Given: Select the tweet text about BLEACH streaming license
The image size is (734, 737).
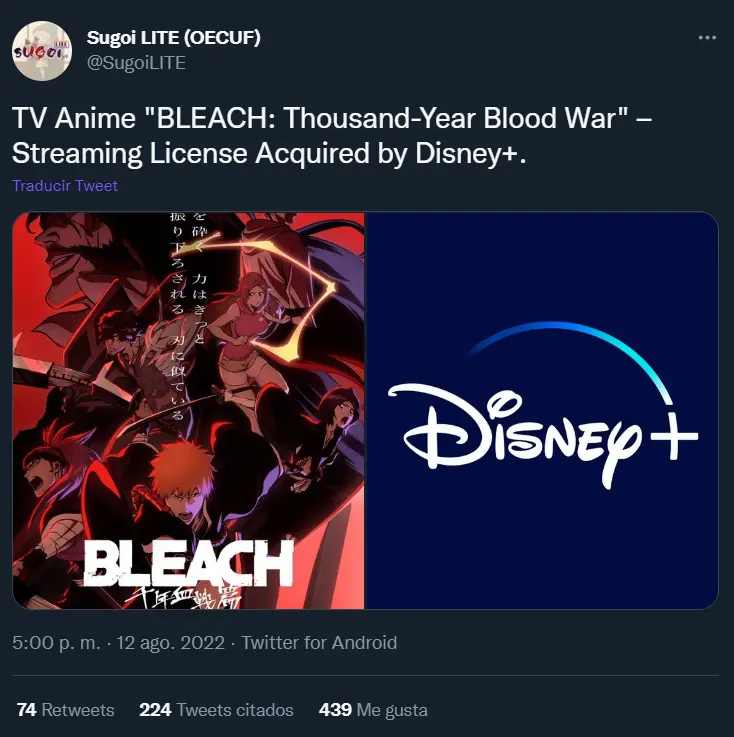Looking at the screenshot, I should pyautogui.click(x=332, y=135).
